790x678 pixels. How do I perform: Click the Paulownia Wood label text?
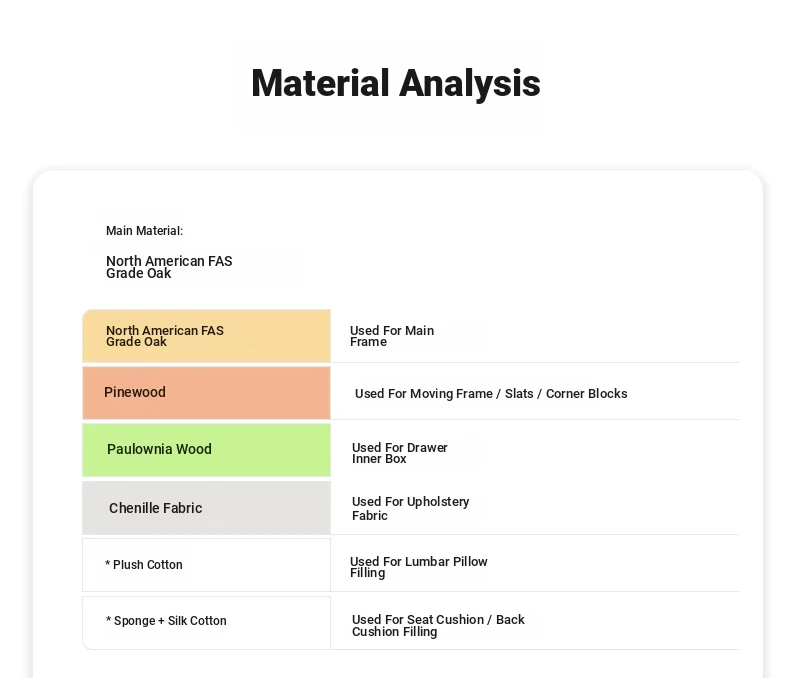tap(159, 449)
